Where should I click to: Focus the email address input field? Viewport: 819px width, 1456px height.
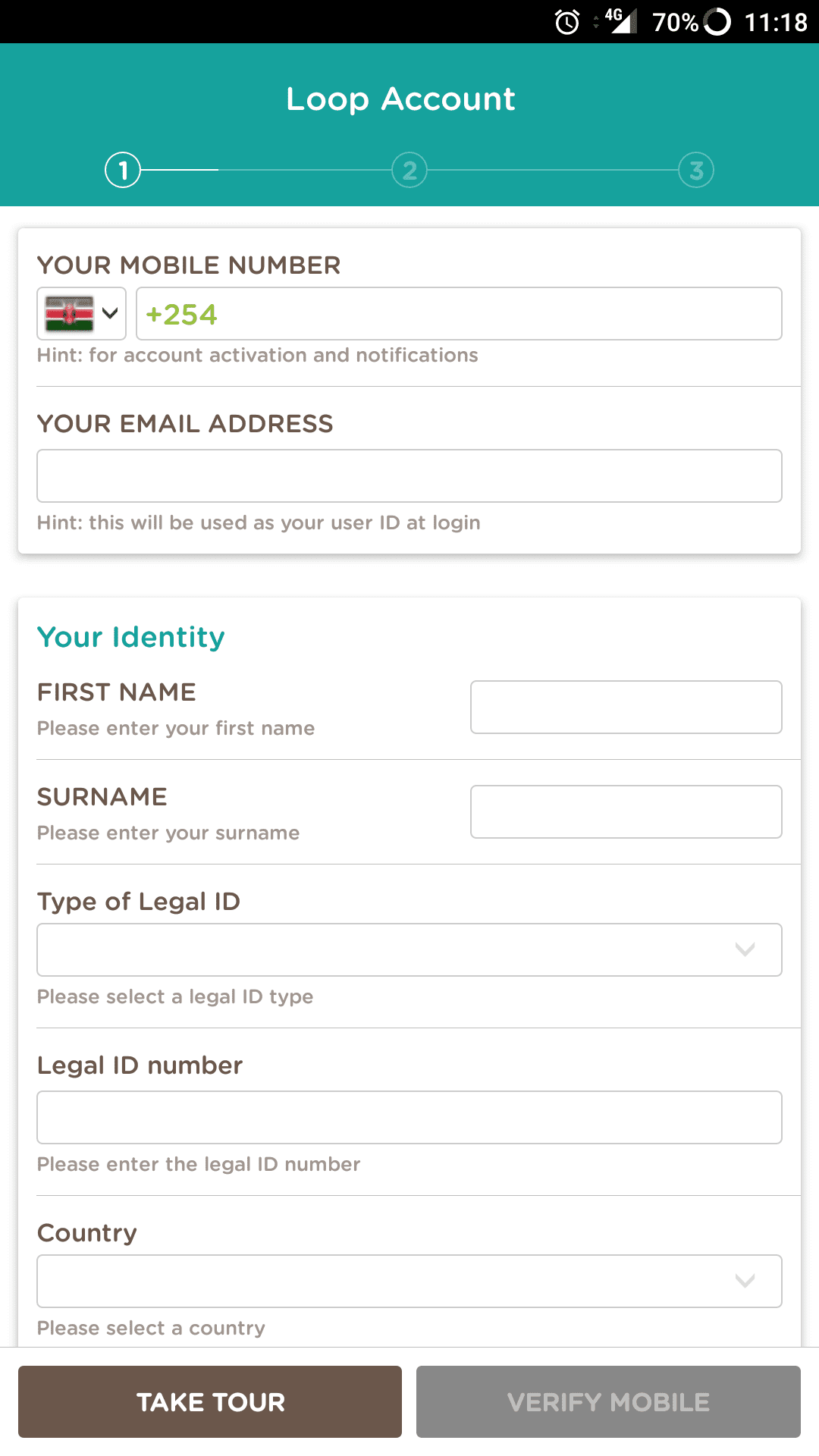click(409, 476)
